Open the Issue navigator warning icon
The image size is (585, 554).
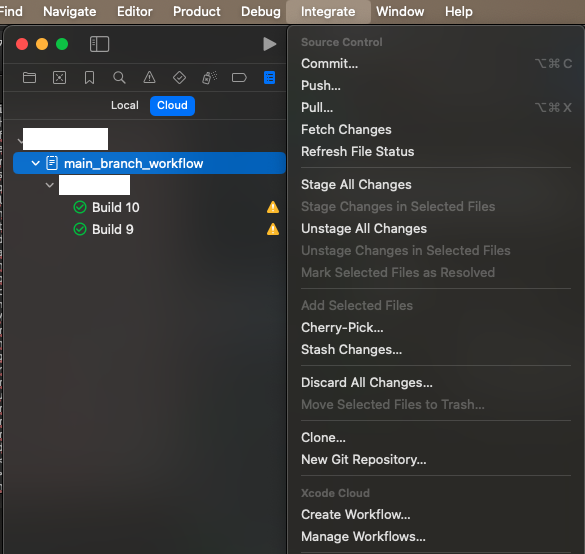(149, 78)
